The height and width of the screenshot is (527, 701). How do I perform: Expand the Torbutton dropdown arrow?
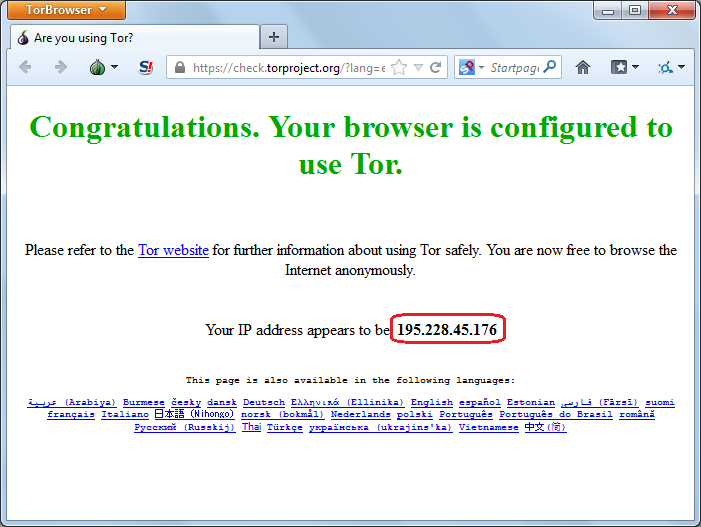tap(114, 67)
